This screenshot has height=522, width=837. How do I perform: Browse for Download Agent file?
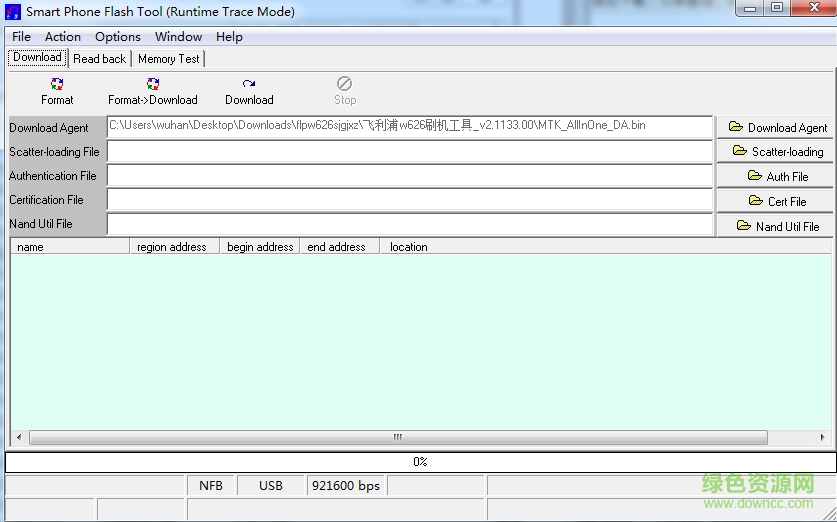[x=776, y=127]
